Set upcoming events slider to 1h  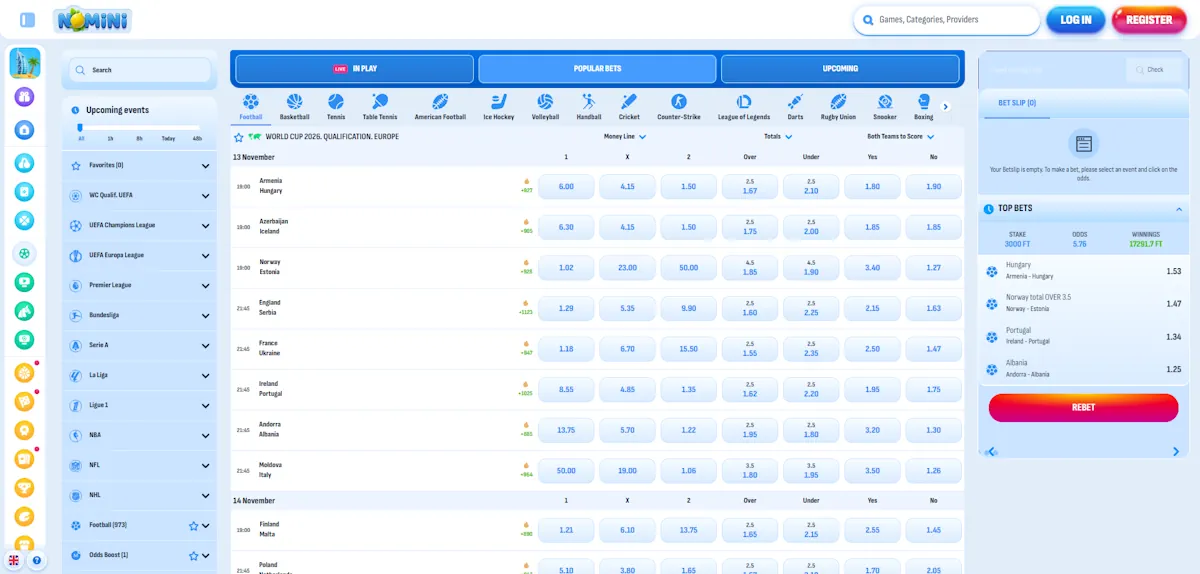tap(110, 138)
